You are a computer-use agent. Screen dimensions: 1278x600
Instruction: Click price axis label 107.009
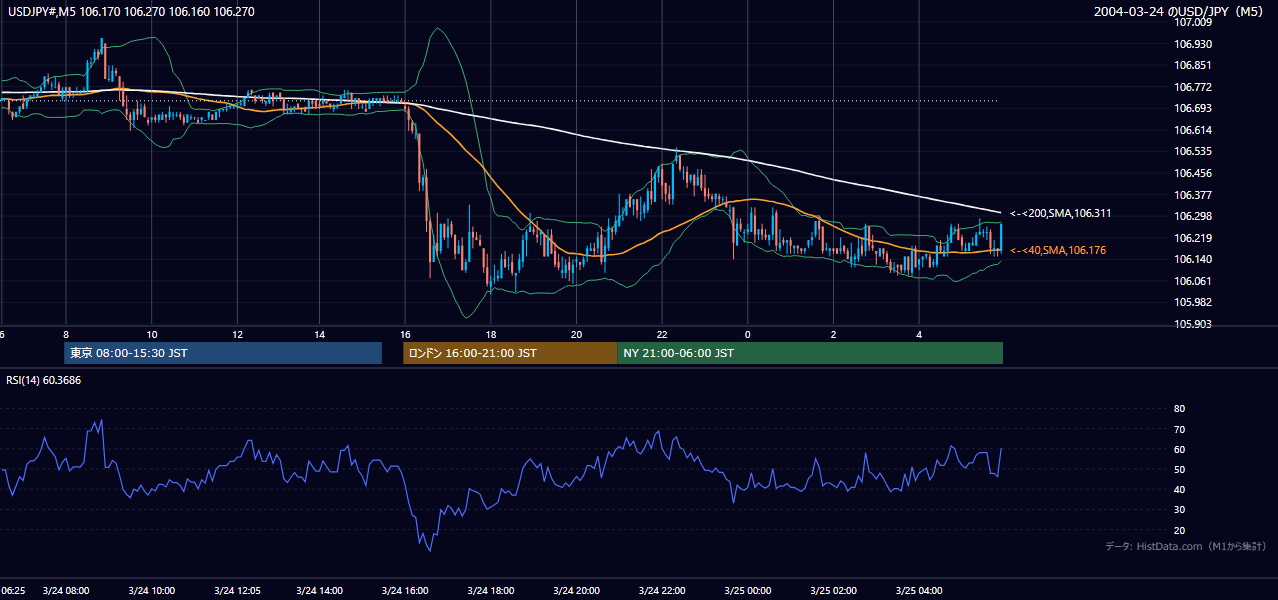click(x=1193, y=22)
